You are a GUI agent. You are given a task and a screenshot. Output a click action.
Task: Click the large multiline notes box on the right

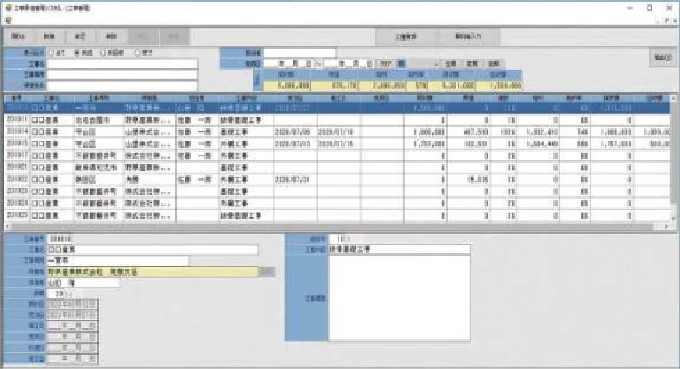pos(399,298)
